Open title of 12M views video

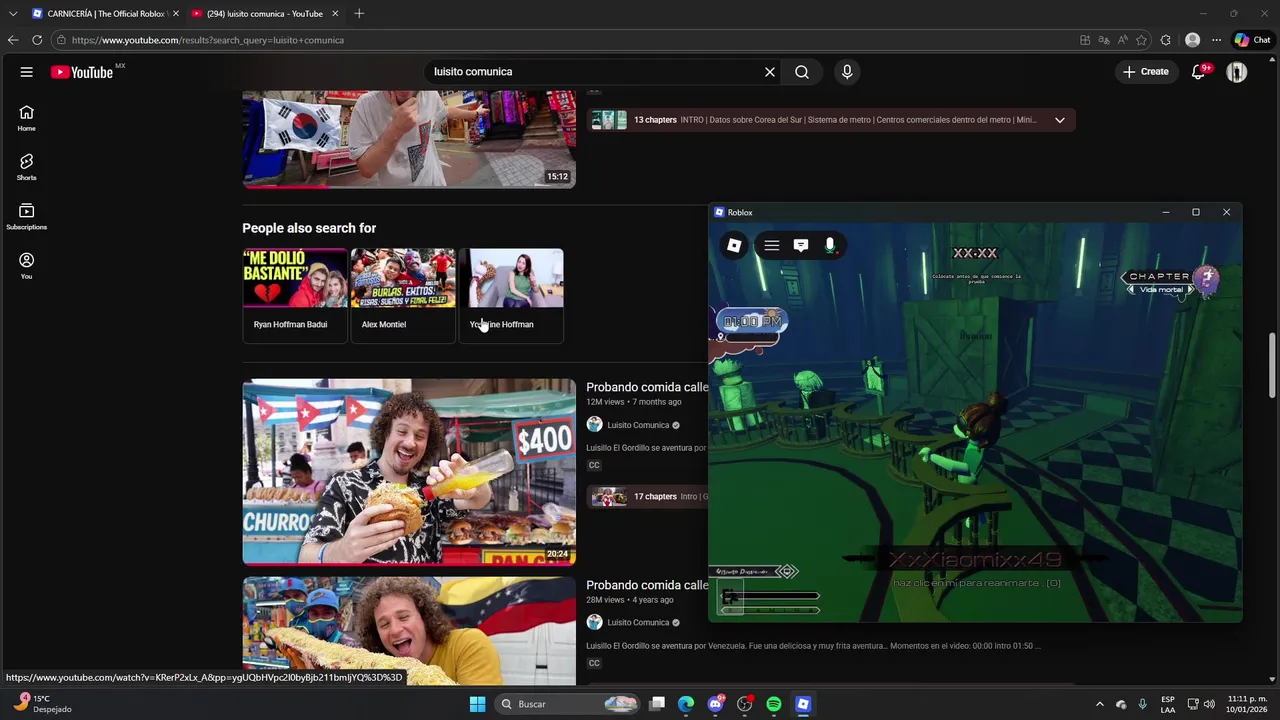647,387
